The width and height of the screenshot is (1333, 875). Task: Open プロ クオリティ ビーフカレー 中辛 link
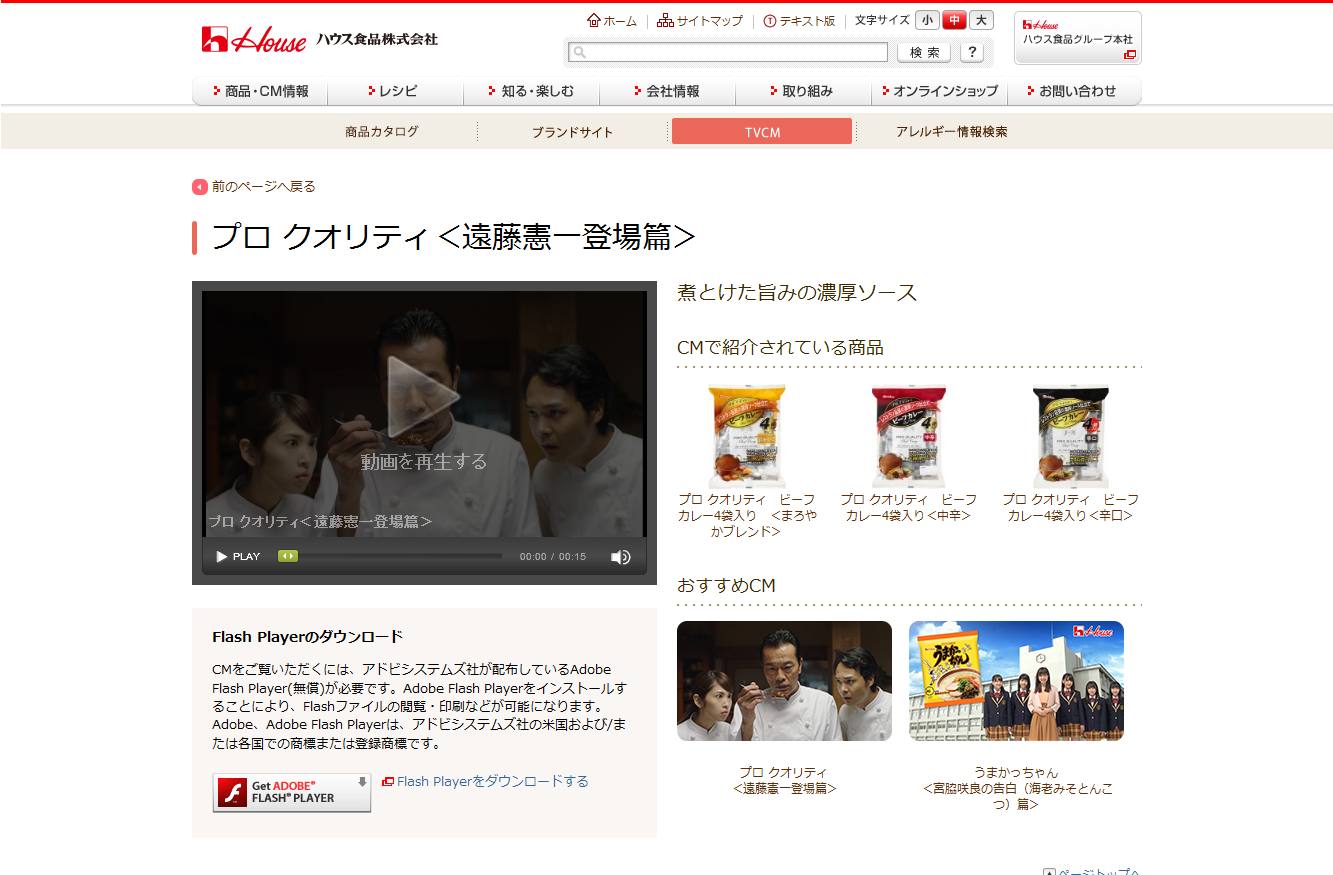point(909,507)
